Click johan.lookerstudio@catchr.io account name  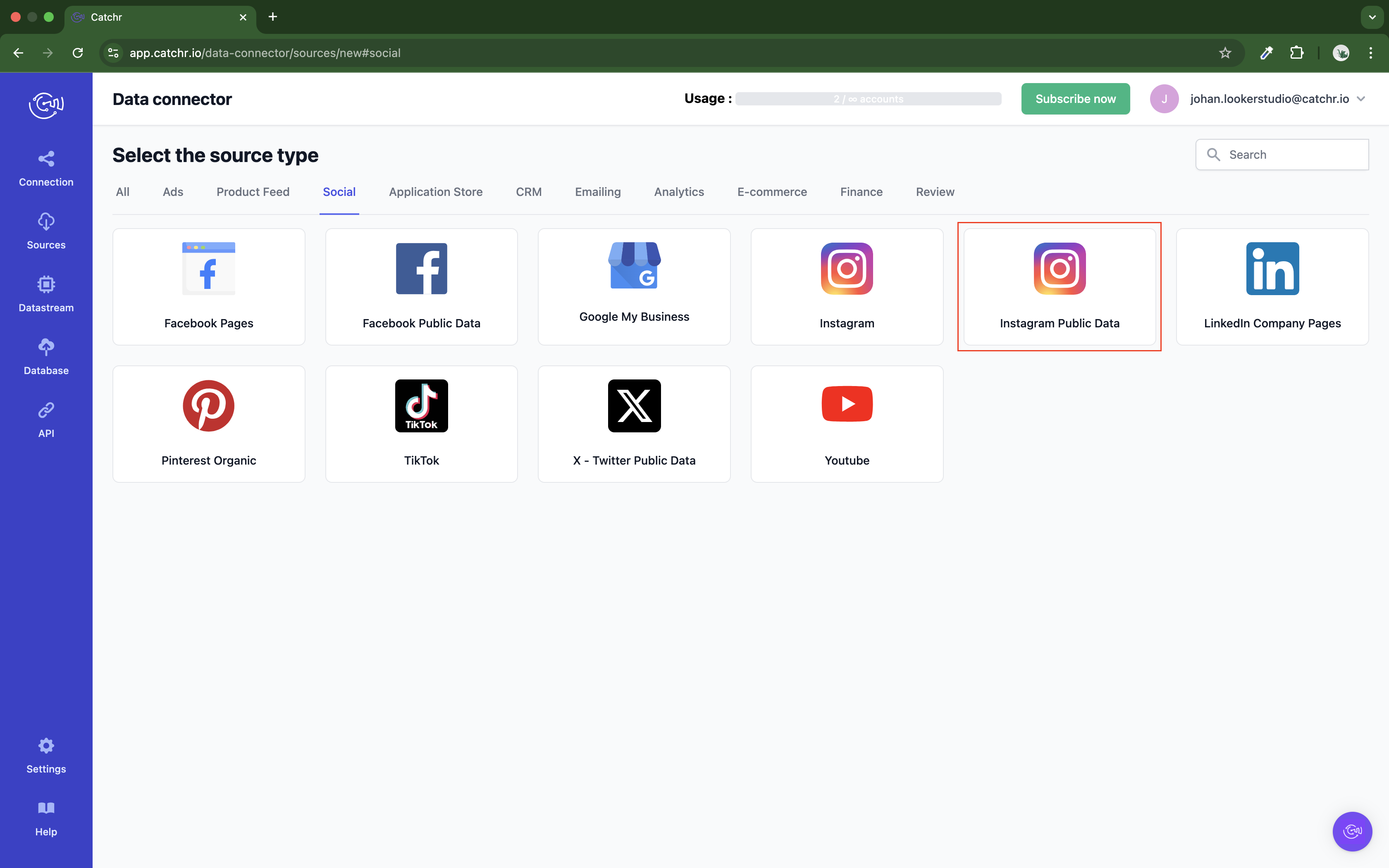(1270, 99)
